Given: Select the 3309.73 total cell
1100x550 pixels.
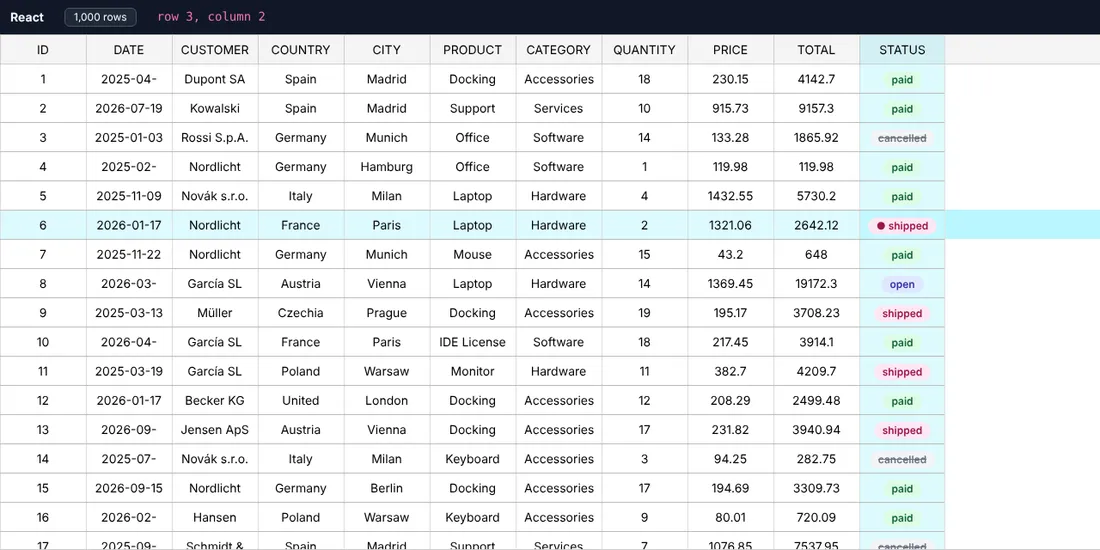Looking at the screenshot, I should pos(817,488).
